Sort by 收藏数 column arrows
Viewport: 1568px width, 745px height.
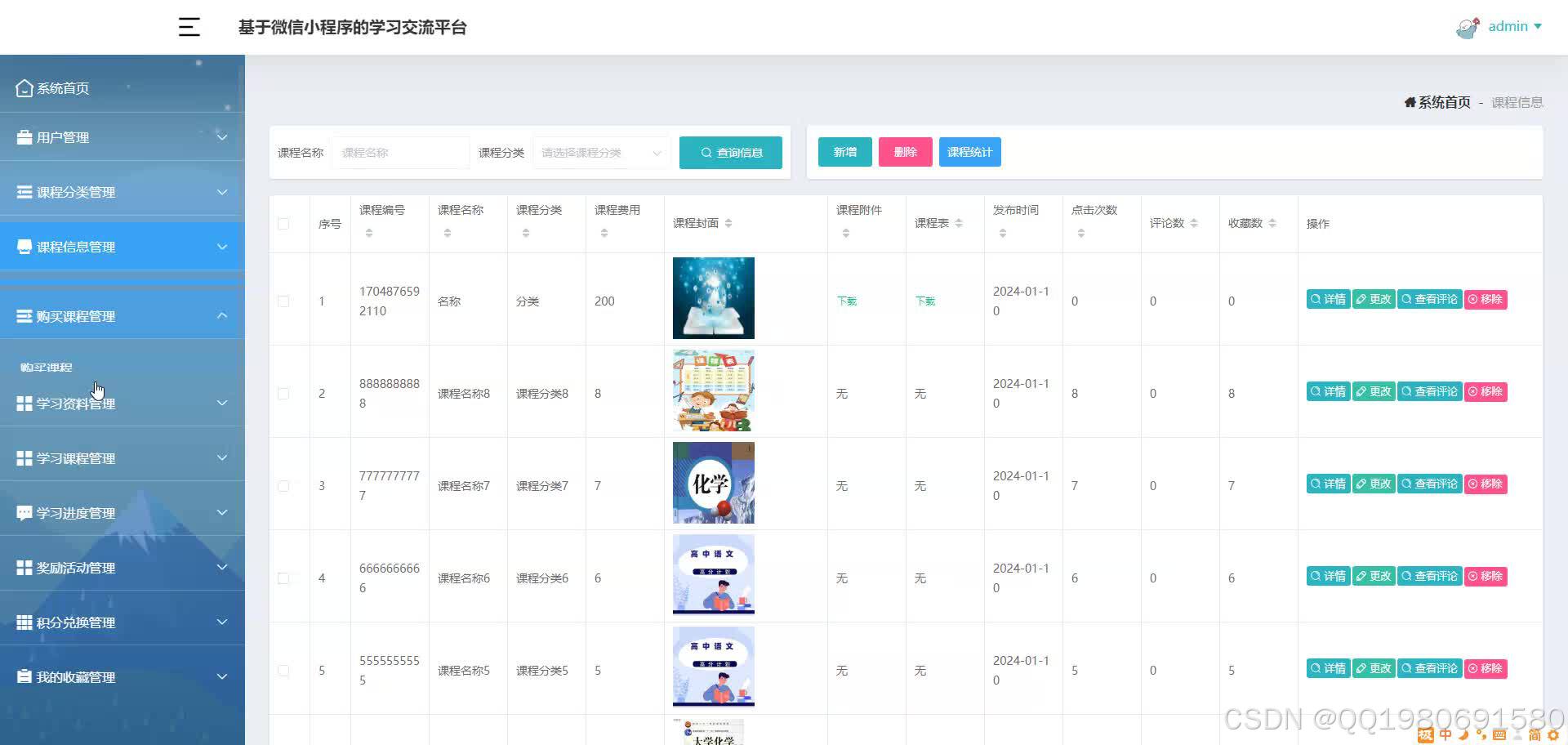pos(1272,224)
